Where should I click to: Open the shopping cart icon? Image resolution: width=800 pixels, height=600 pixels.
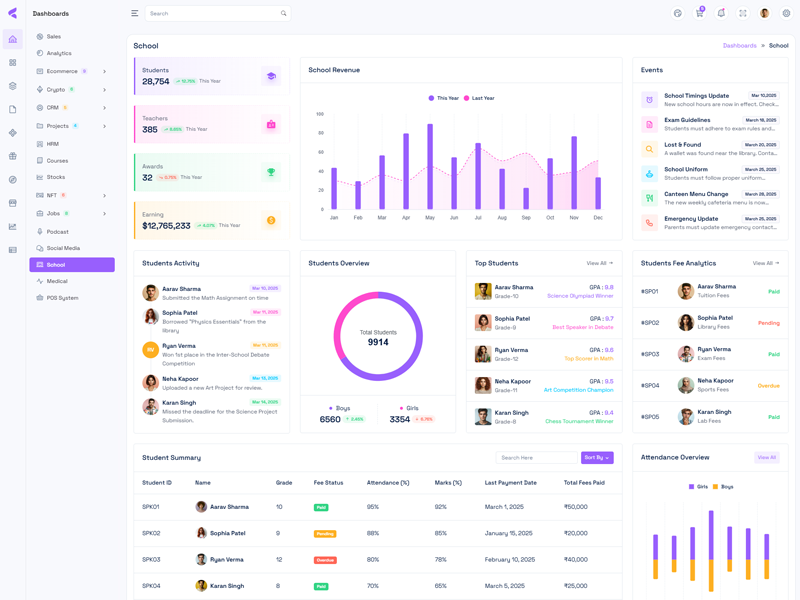[699, 13]
